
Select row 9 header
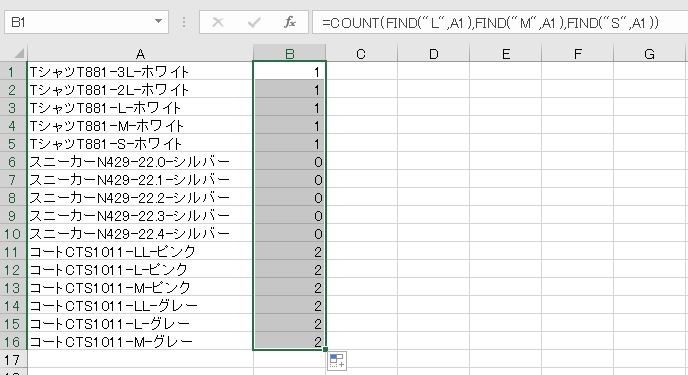point(13,215)
